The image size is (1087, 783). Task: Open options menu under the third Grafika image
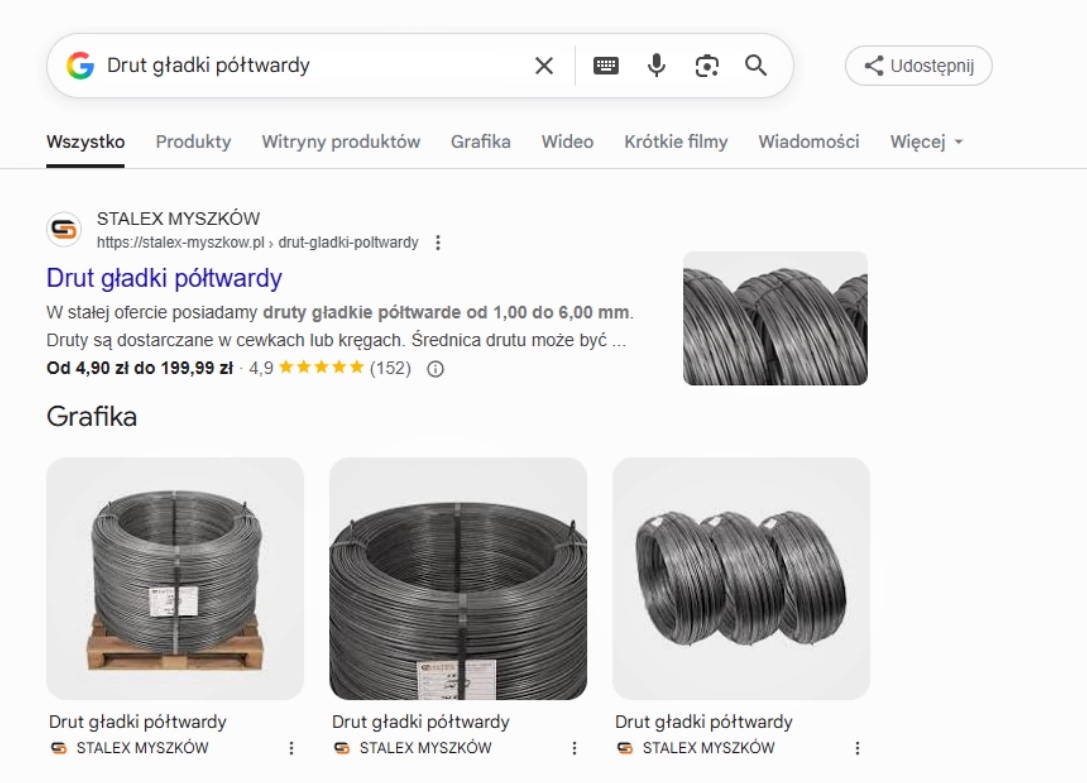[857, 748]
